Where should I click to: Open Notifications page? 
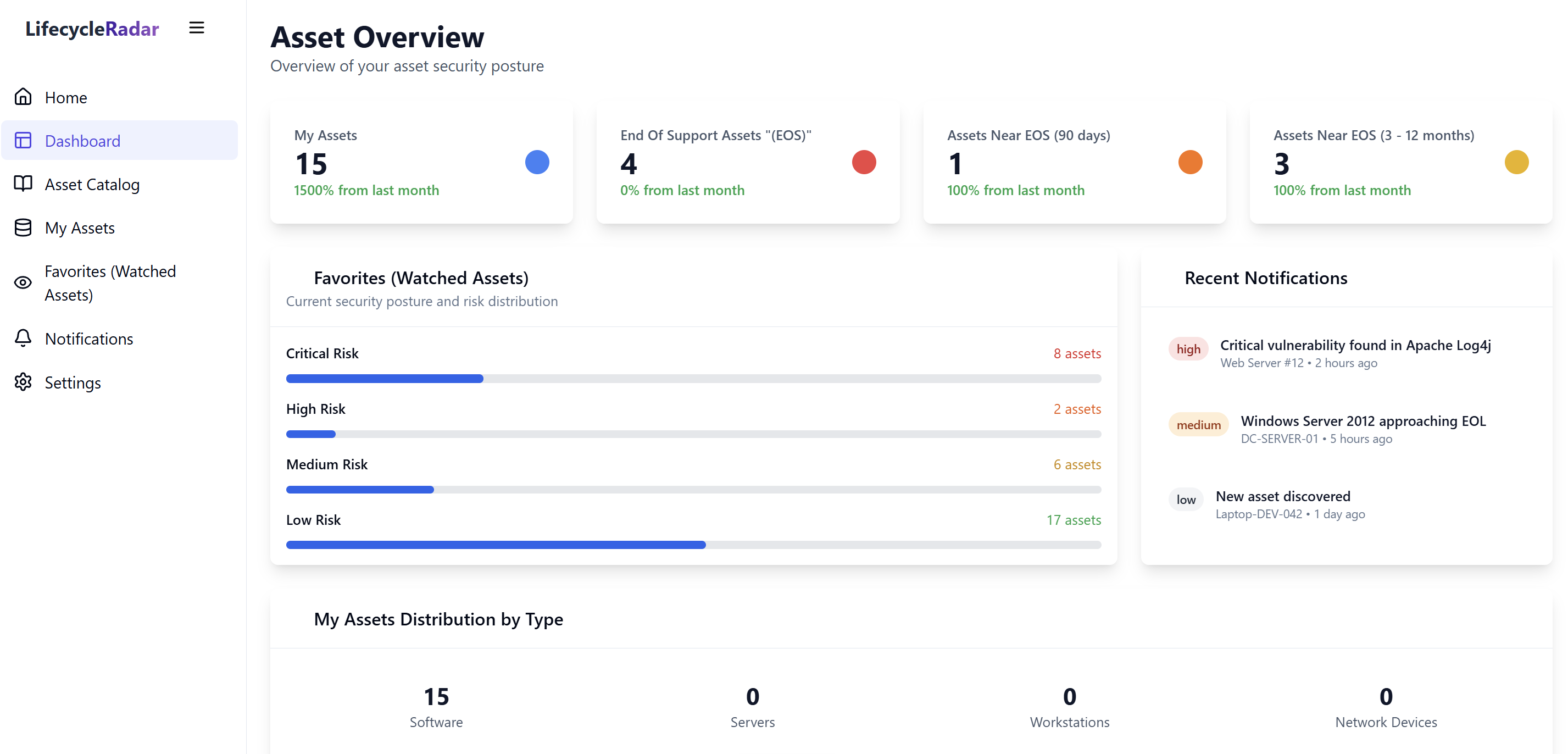click(119, 339)
